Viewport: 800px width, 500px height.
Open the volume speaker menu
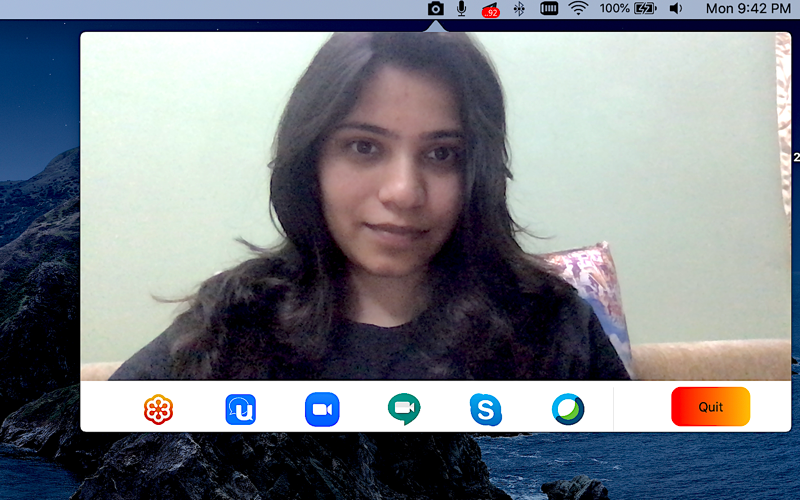point(676,9)
